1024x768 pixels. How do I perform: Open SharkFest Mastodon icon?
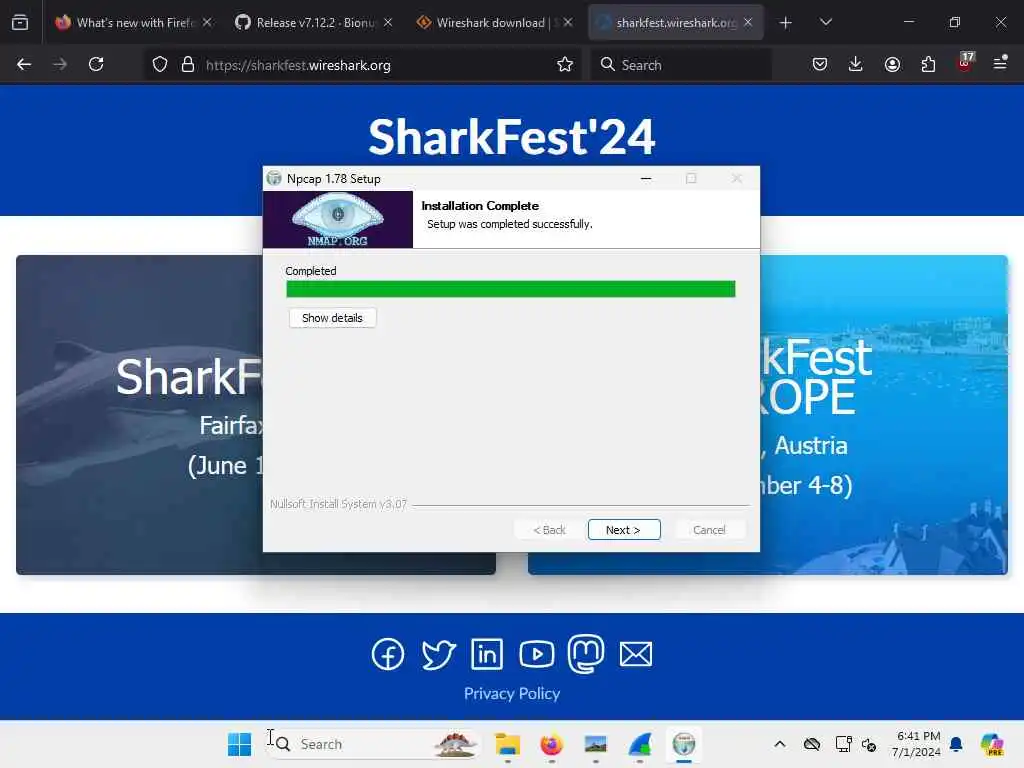coord(586,654)
